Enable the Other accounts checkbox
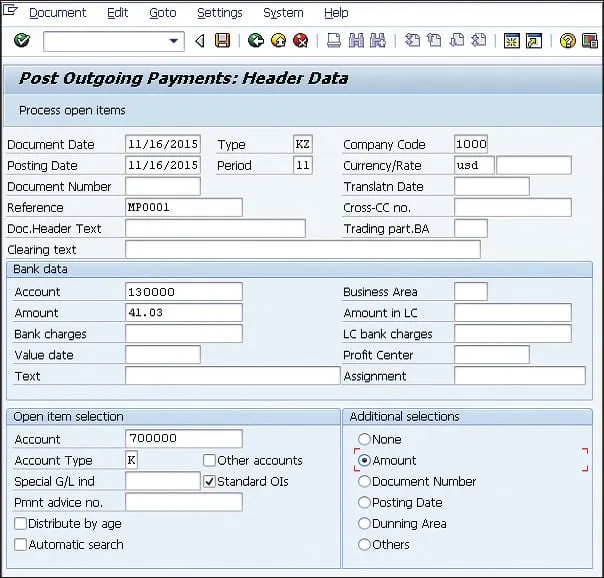Viewport: 604px width, 578px height. click(209, 461)
